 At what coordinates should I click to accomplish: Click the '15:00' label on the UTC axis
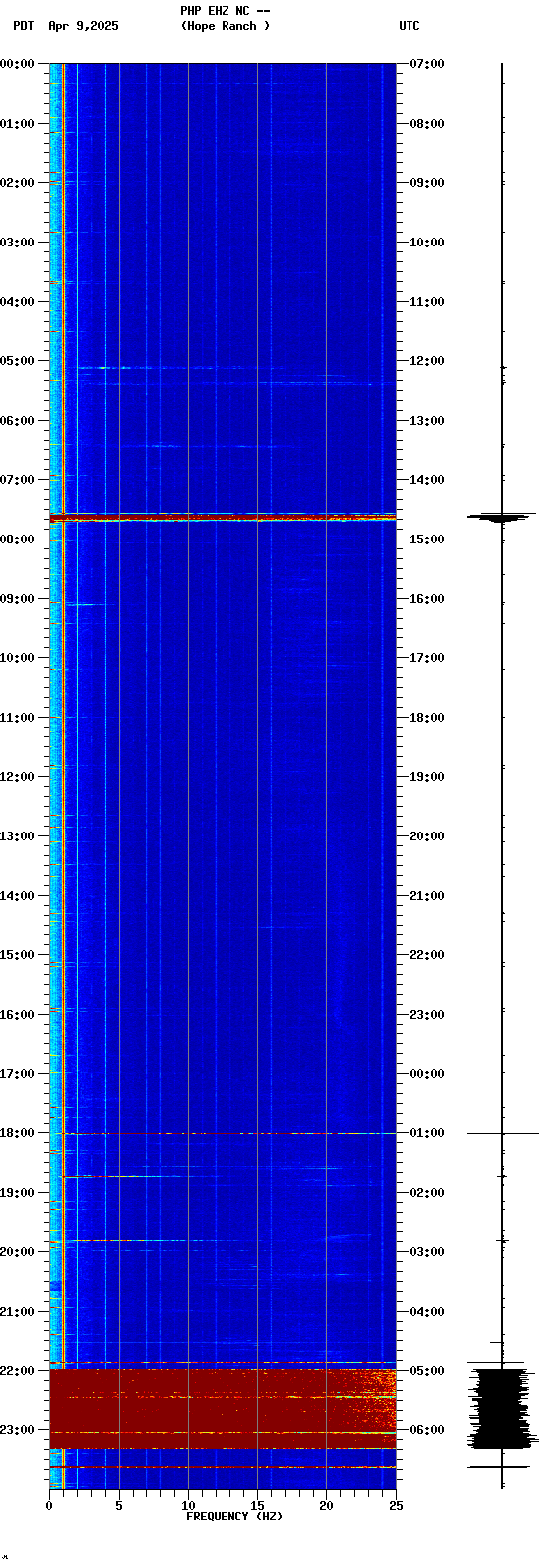click(427, 539)
